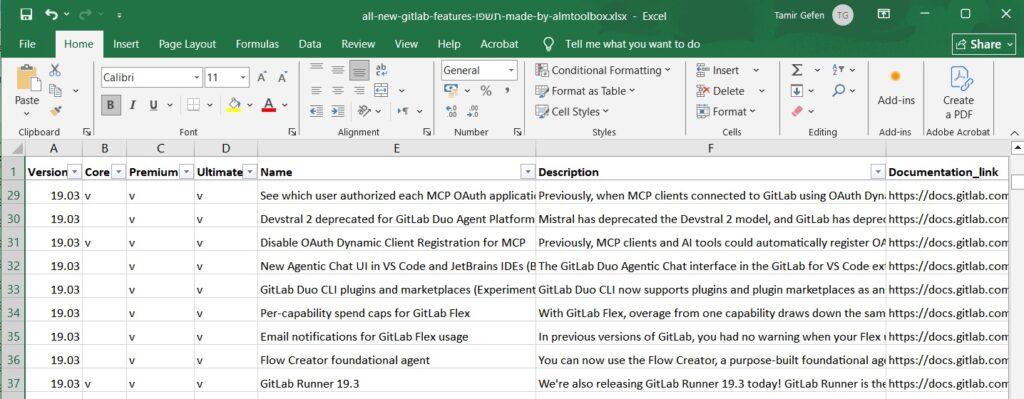This screenshot has width=1024, height=399.
Task: Click the Find & Select magnifier icon
Action: coord(839,91)
